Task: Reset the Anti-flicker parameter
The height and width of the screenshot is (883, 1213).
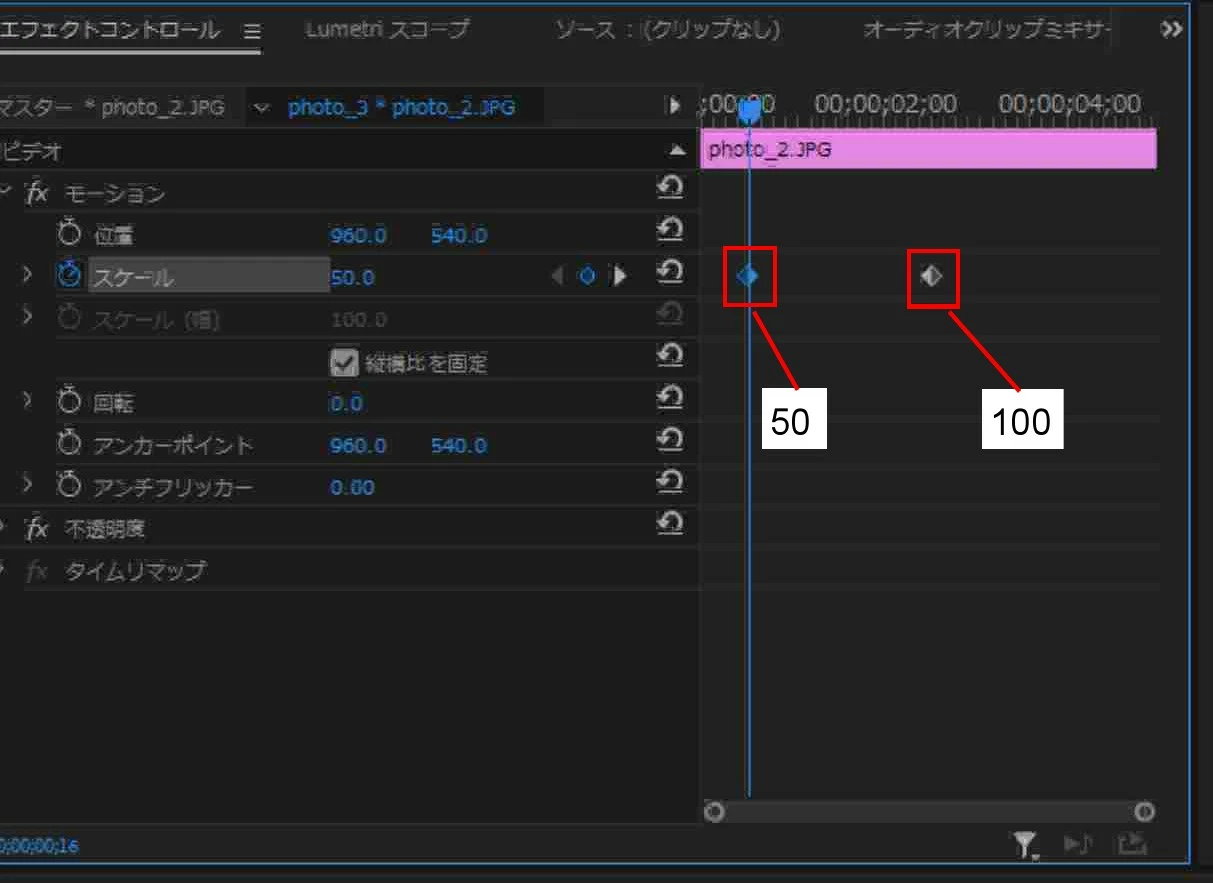Action: tap(670, 481)
